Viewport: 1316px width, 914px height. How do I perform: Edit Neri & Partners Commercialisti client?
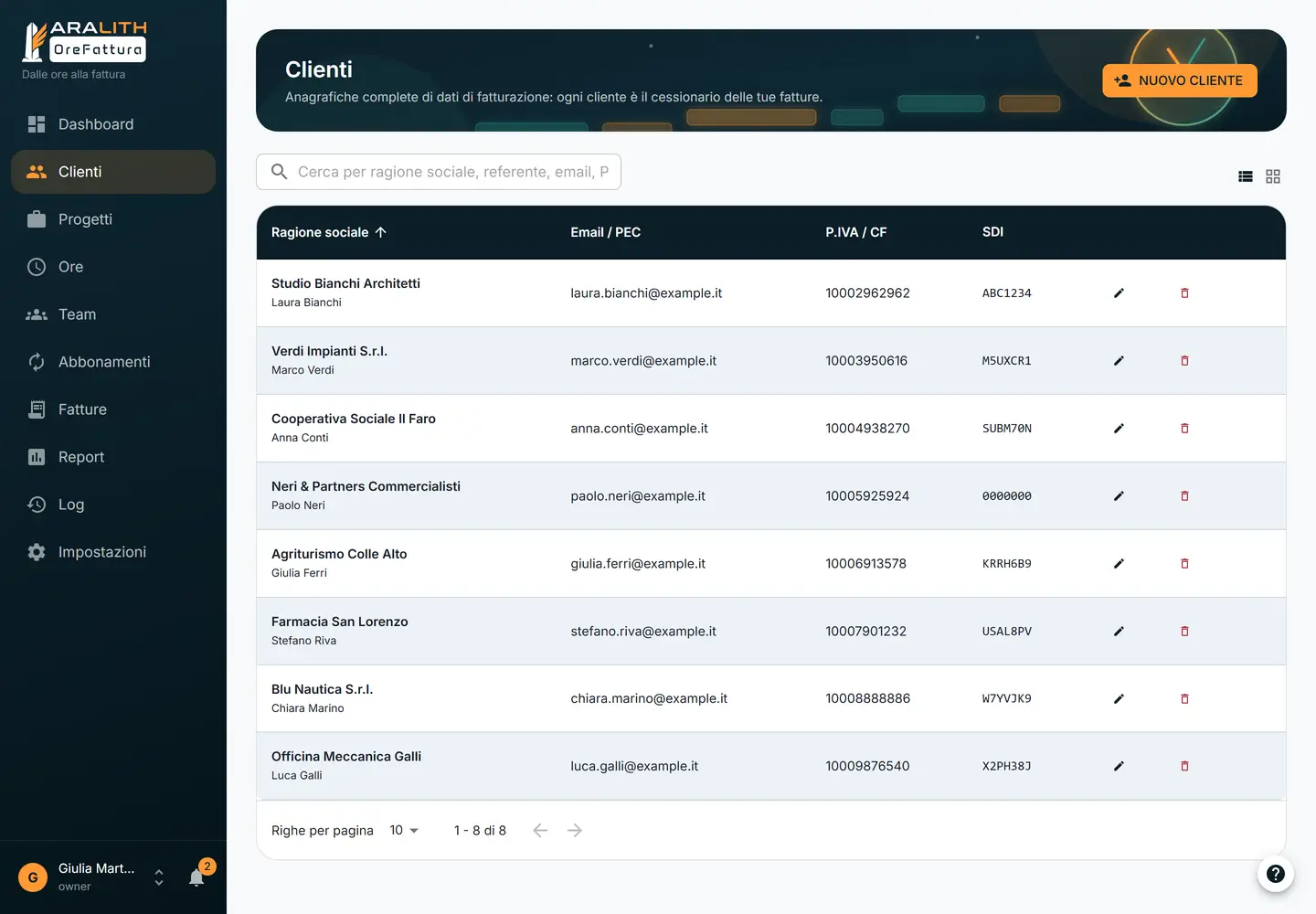point(1119,496)
